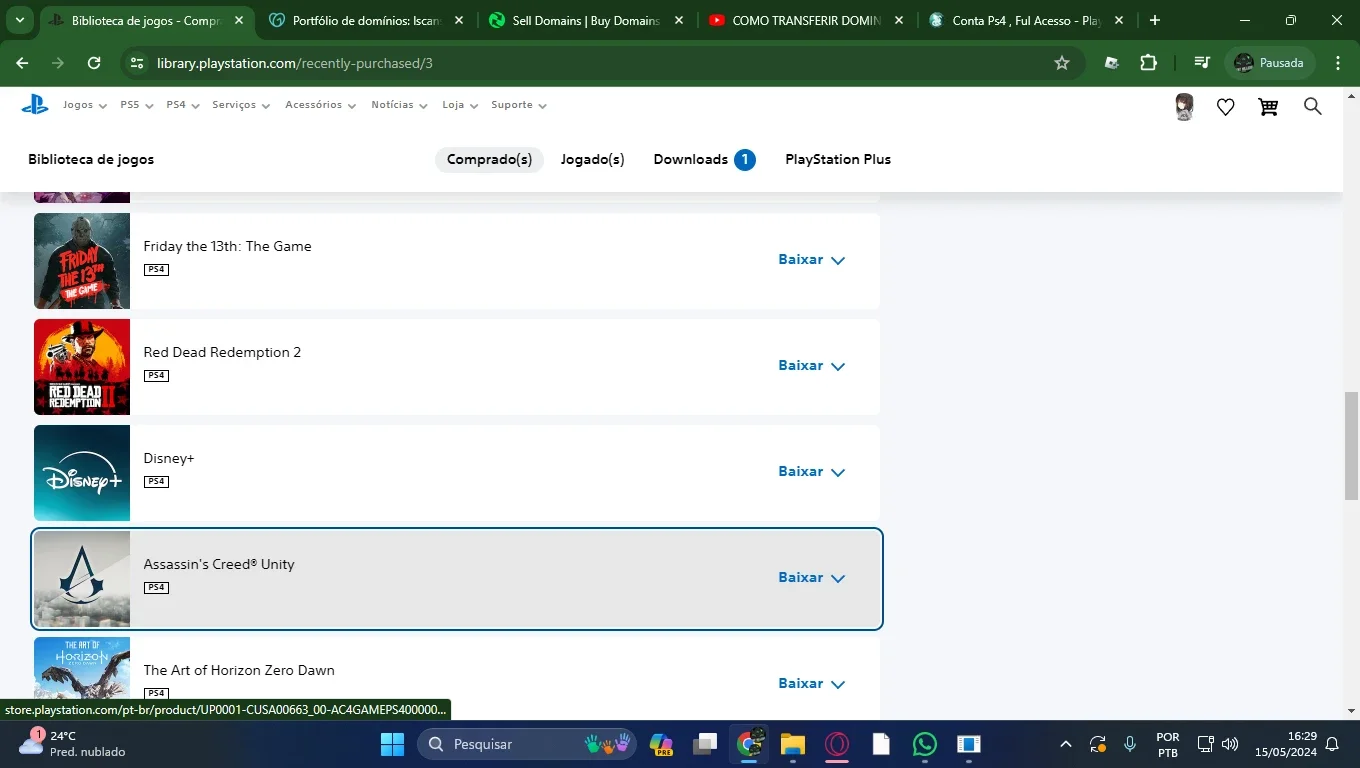Open the Red Dead Redemption 2 cover thumbnail

click(82, 367)
